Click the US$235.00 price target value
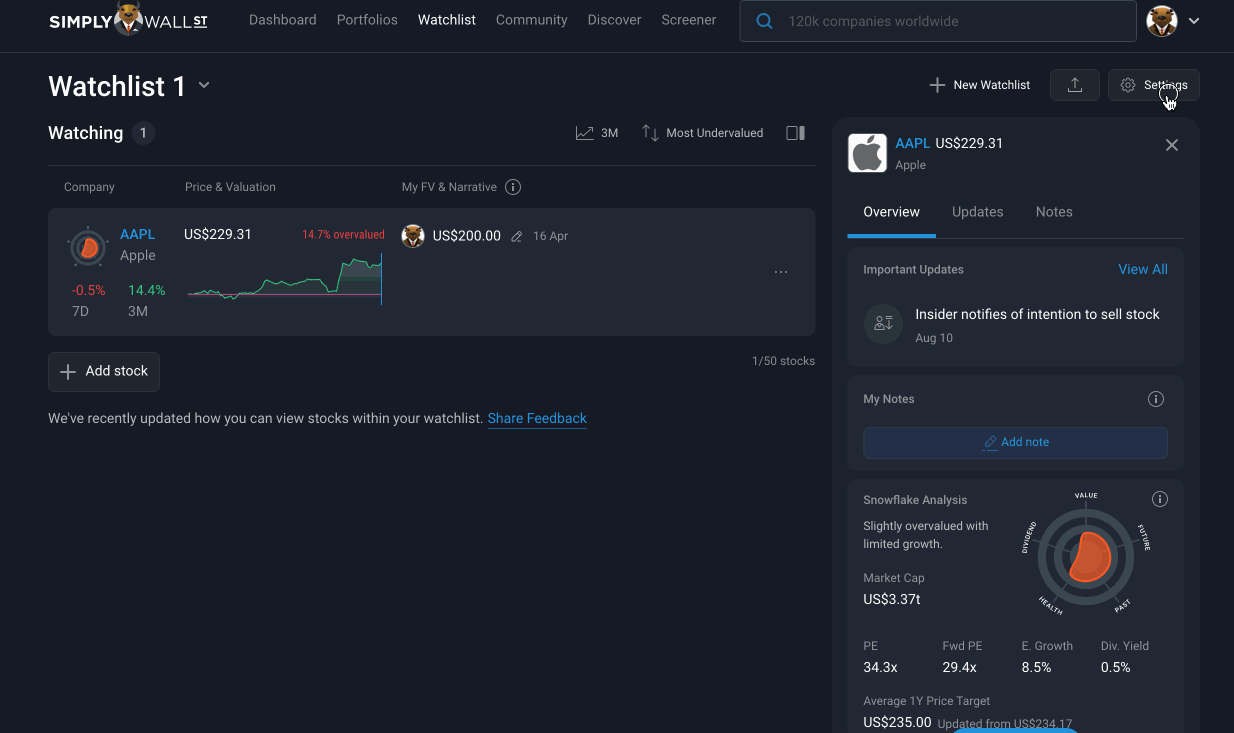 pos(897,722)
